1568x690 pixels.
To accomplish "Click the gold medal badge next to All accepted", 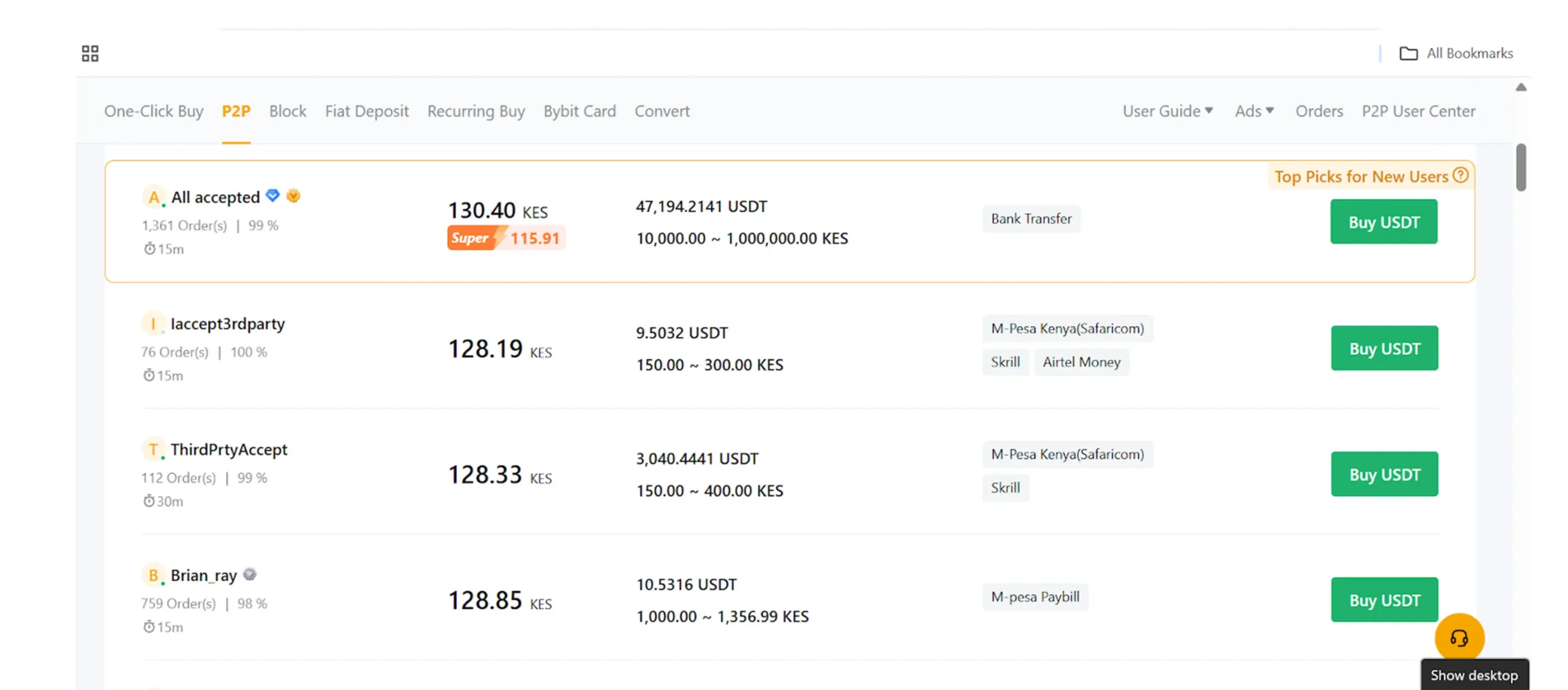I will click(x=294, y=196).
